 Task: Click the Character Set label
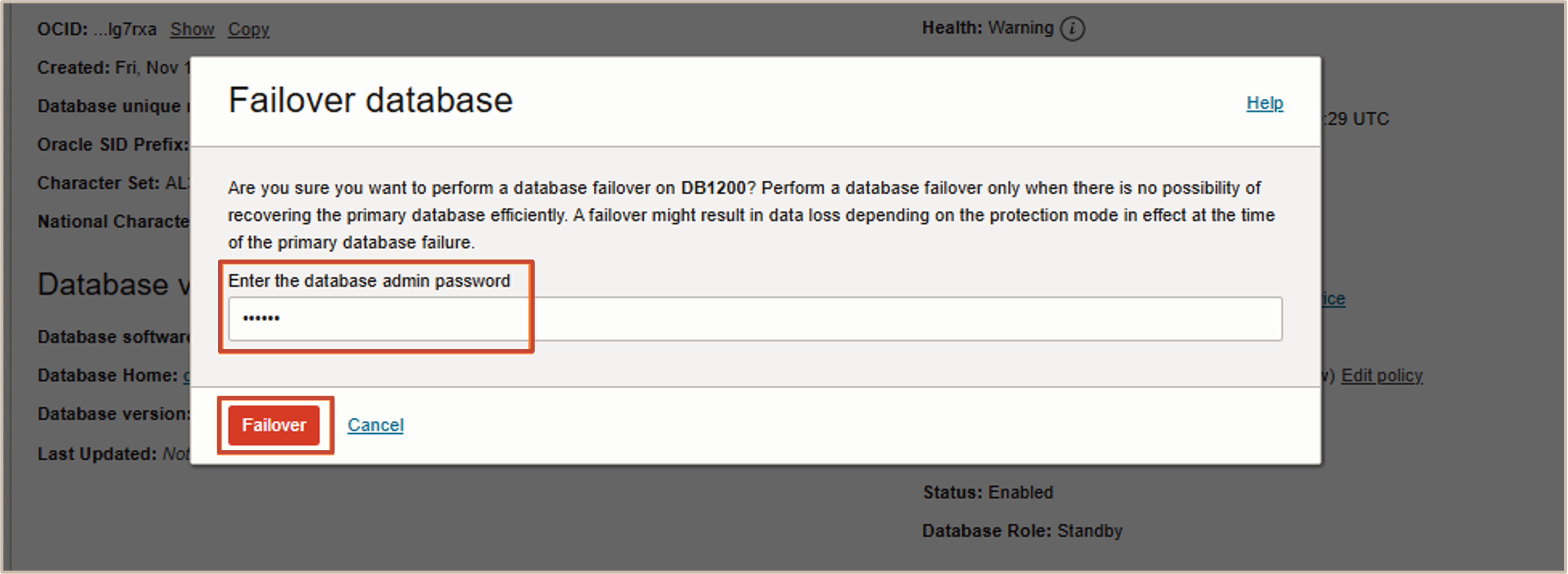point(98,183)
